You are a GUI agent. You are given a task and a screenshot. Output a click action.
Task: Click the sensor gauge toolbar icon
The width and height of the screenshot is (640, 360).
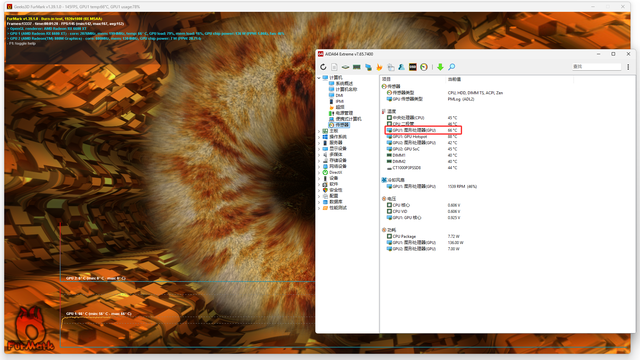[x=424, y=67]
